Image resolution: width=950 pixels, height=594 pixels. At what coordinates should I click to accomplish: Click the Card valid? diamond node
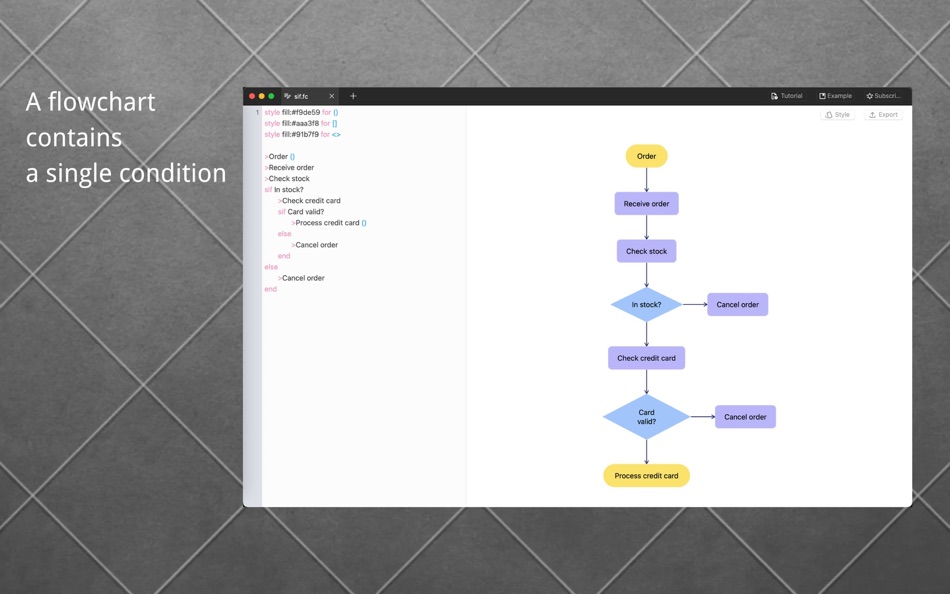[x=646, y=417]
